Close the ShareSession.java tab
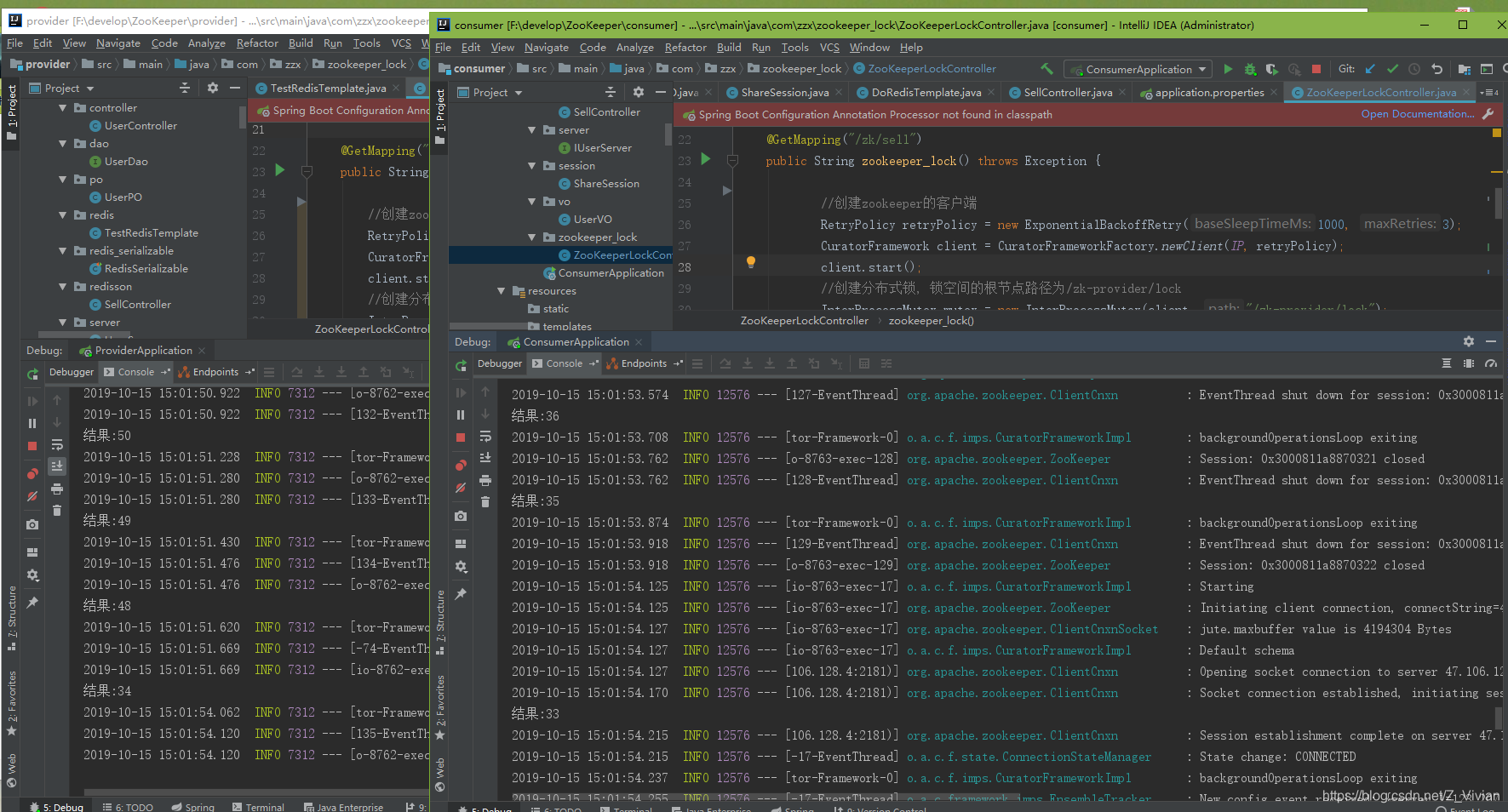The width and height of the screenshot is (1508, 812). click(839, 92)
